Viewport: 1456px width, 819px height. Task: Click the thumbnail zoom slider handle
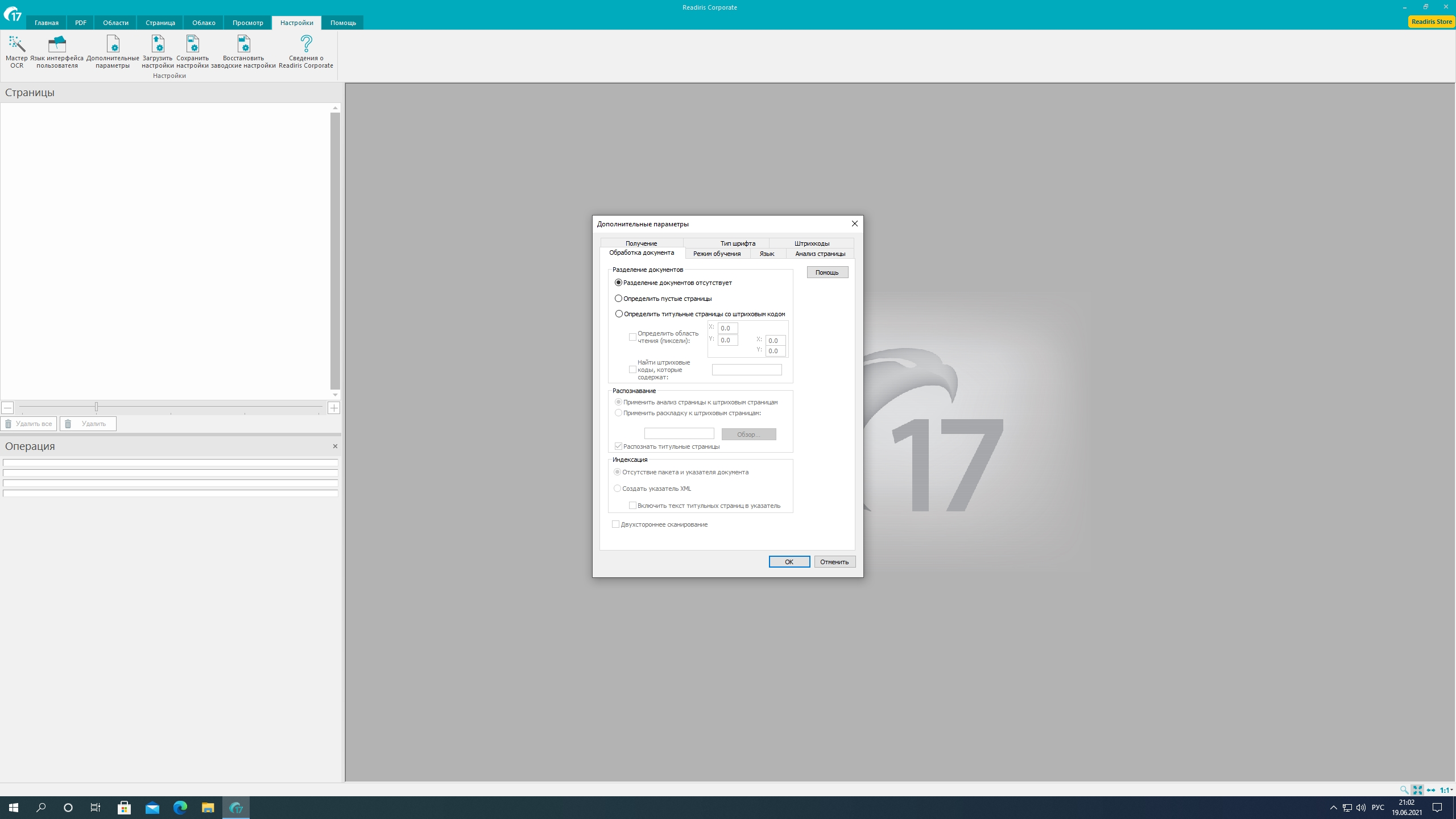96,407
